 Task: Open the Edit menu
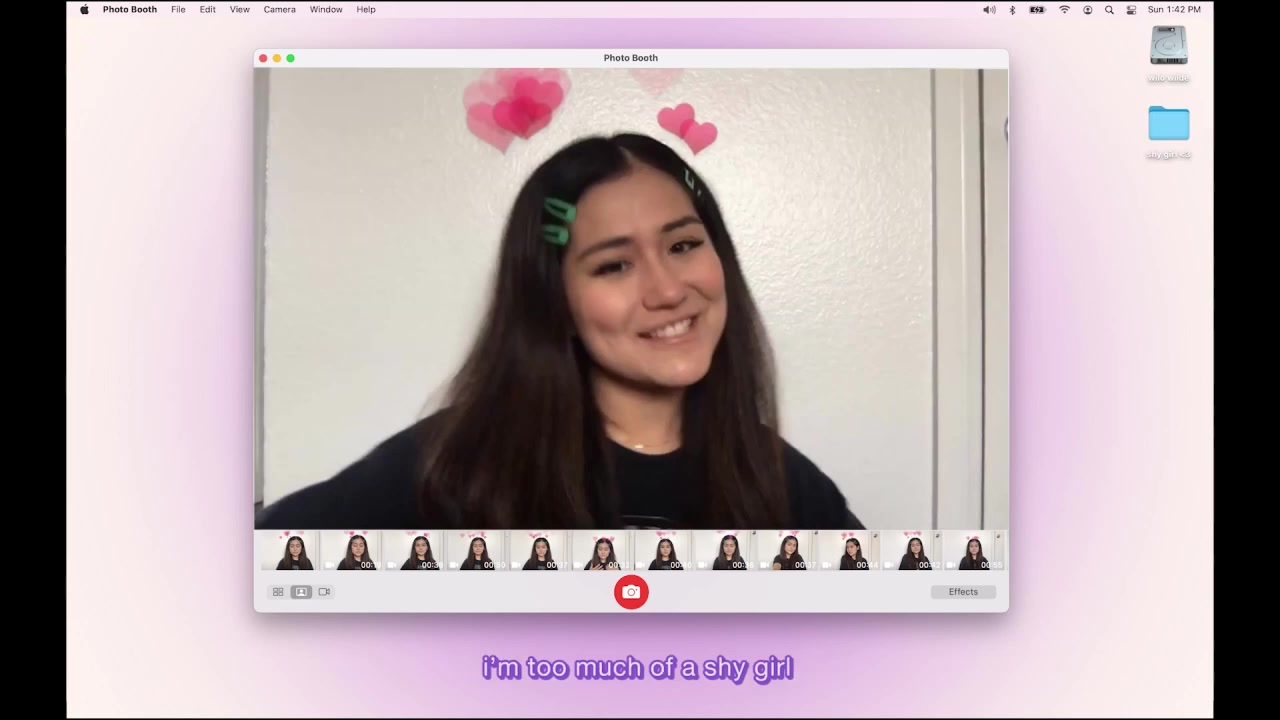(x=207, y=9)
